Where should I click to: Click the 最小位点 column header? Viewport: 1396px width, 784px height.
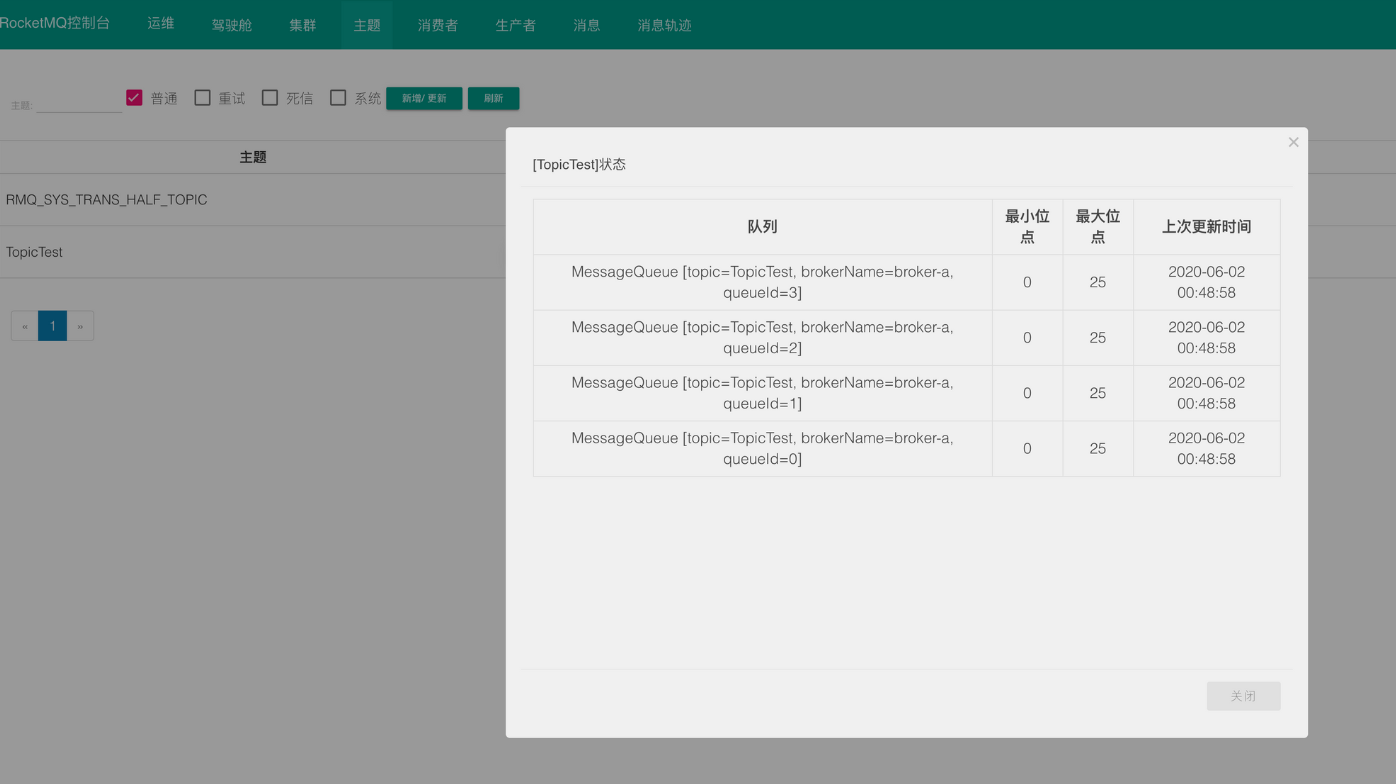tap(1027, 227)
